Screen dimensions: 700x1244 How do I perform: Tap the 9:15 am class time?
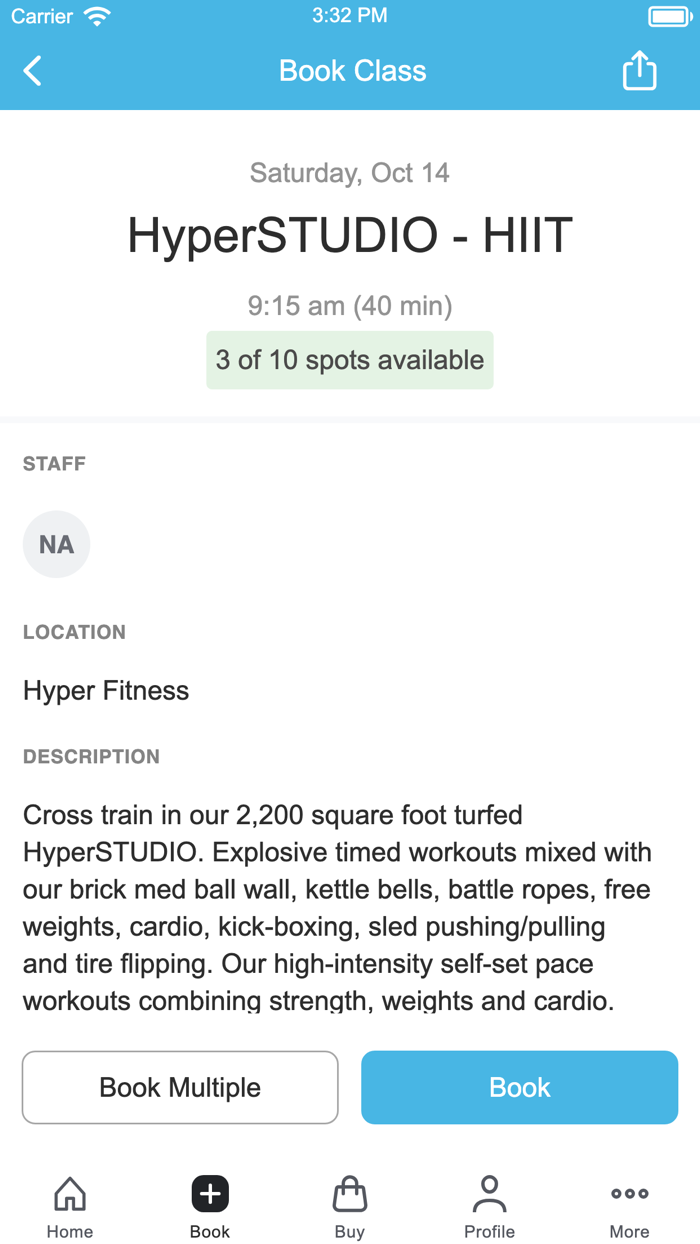[349, 306]
